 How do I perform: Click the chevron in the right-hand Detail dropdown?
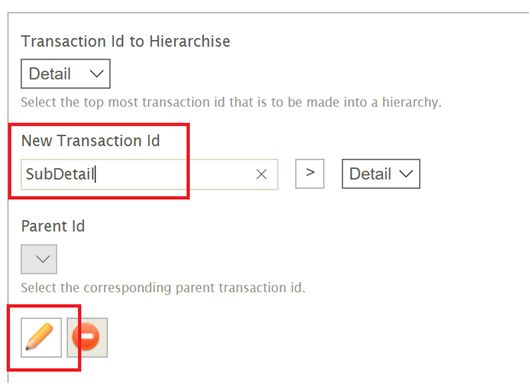[406, 174]
